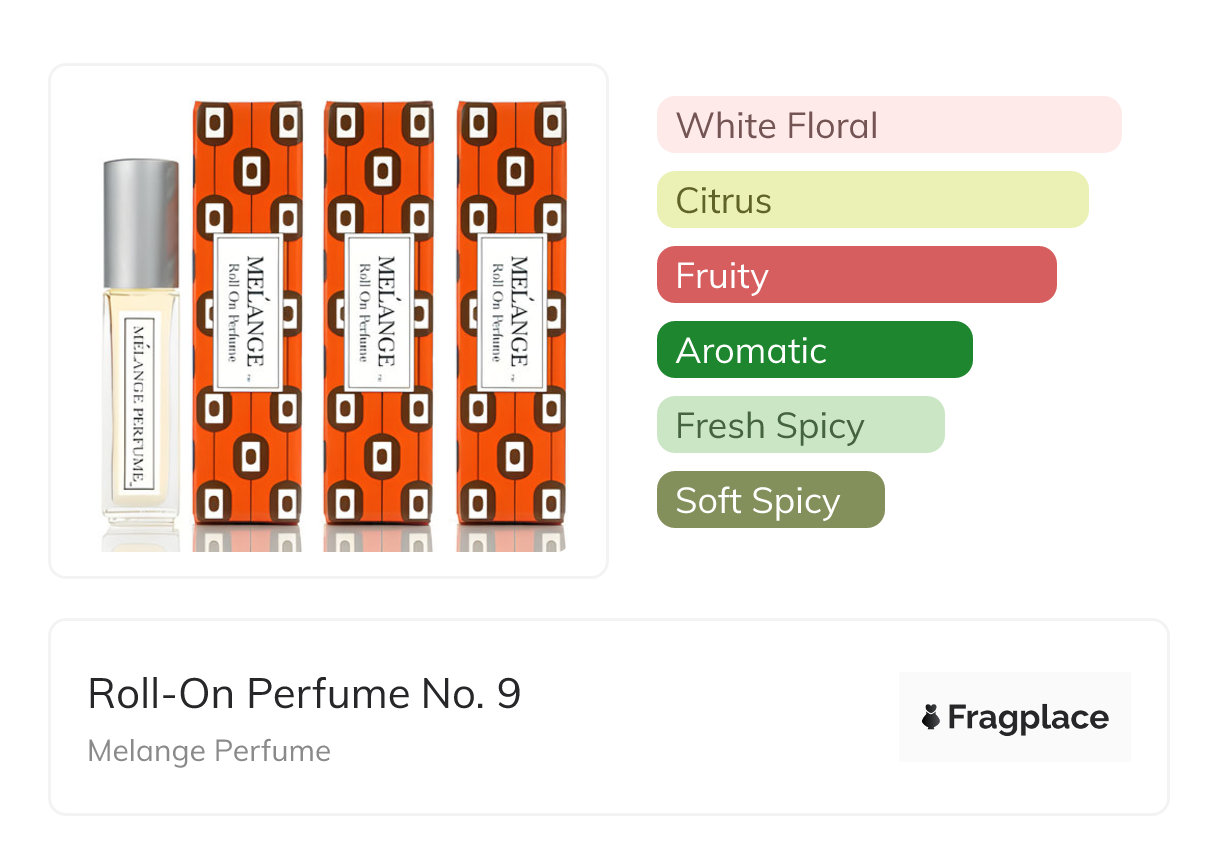Click the Mélange Perfume label on the bottle

[138, 404]
